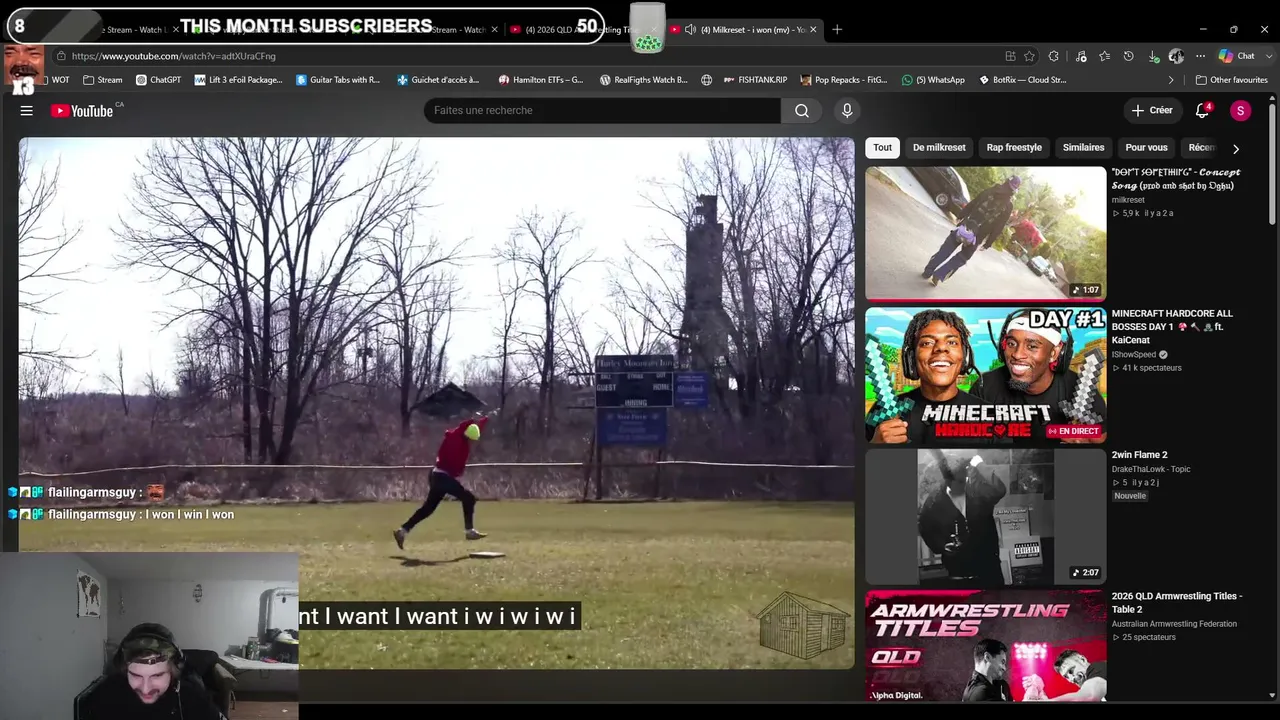Open the Concept Song video thumbnail
This screenshot has height=720, width=1280.
985,233
